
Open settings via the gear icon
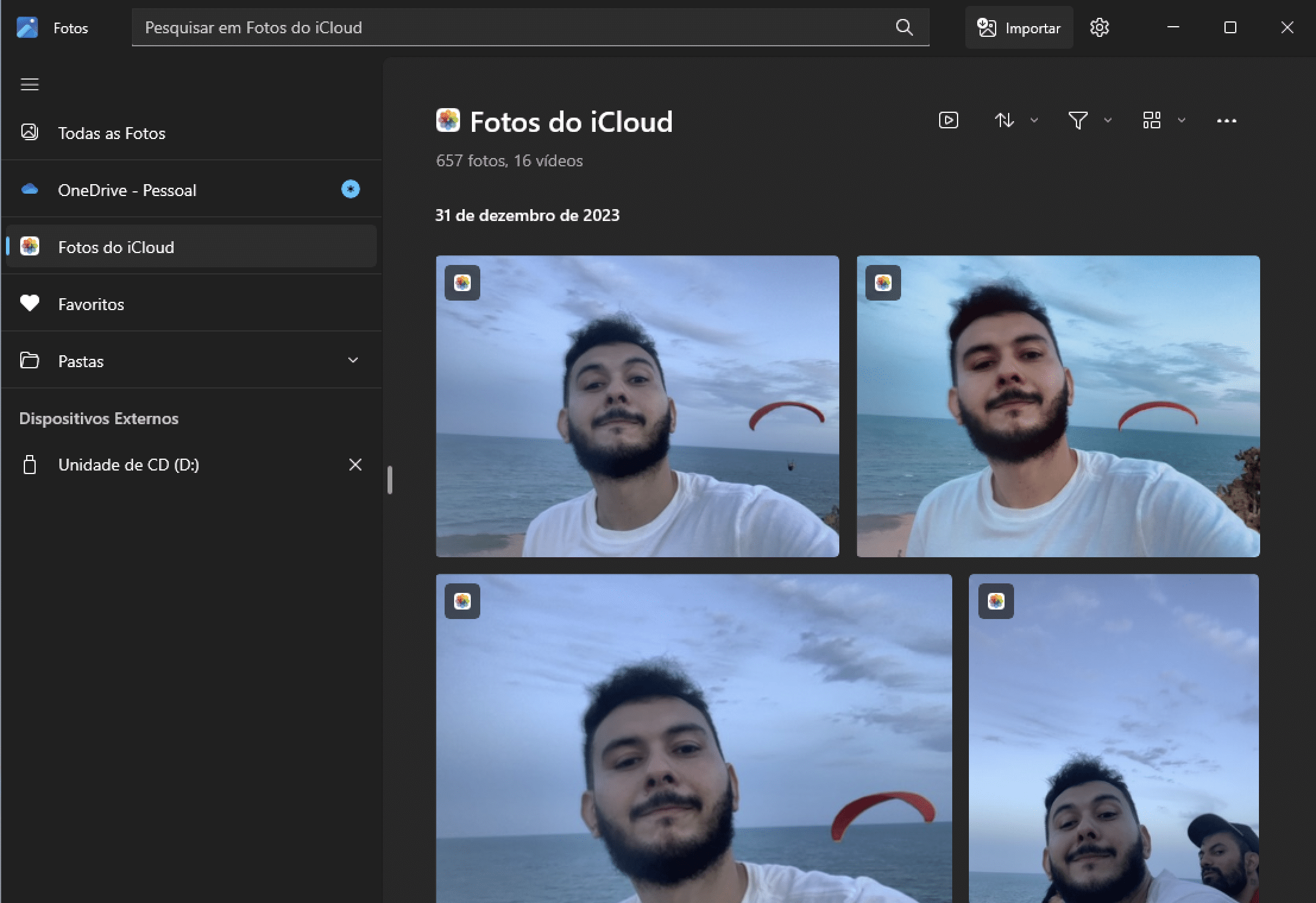point(1099,28)
